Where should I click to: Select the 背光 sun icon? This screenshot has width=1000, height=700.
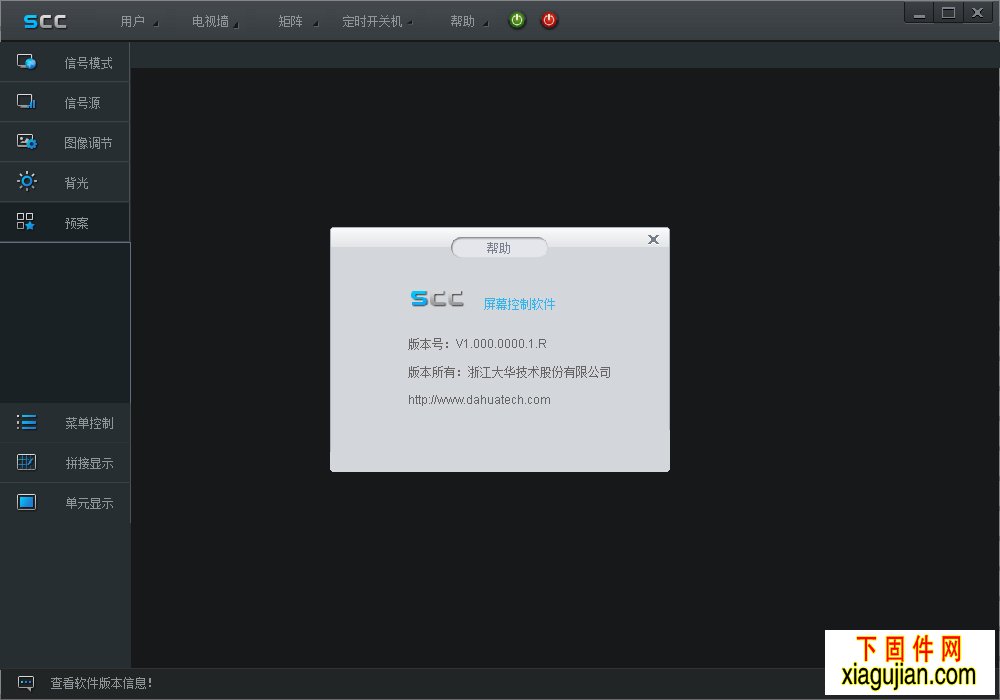pos(26,182)
